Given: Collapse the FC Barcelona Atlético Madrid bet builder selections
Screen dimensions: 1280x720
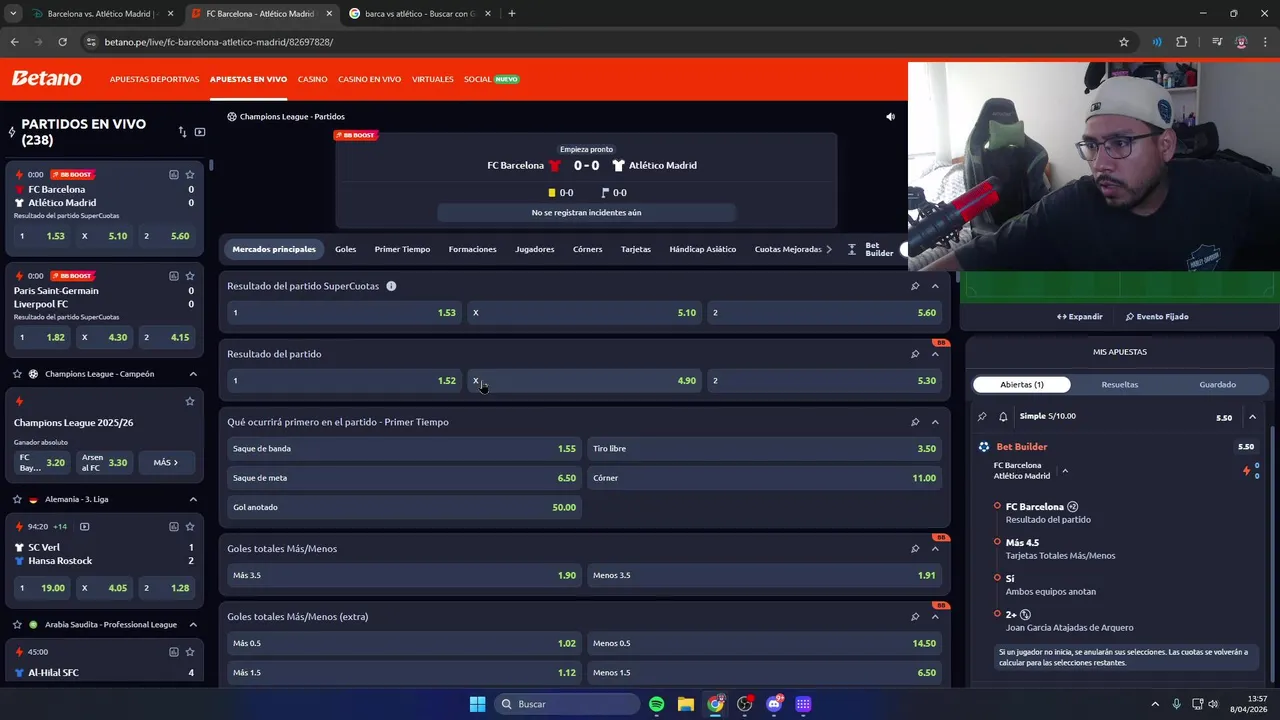Looking at the screenshot, I should (1065, 471).
